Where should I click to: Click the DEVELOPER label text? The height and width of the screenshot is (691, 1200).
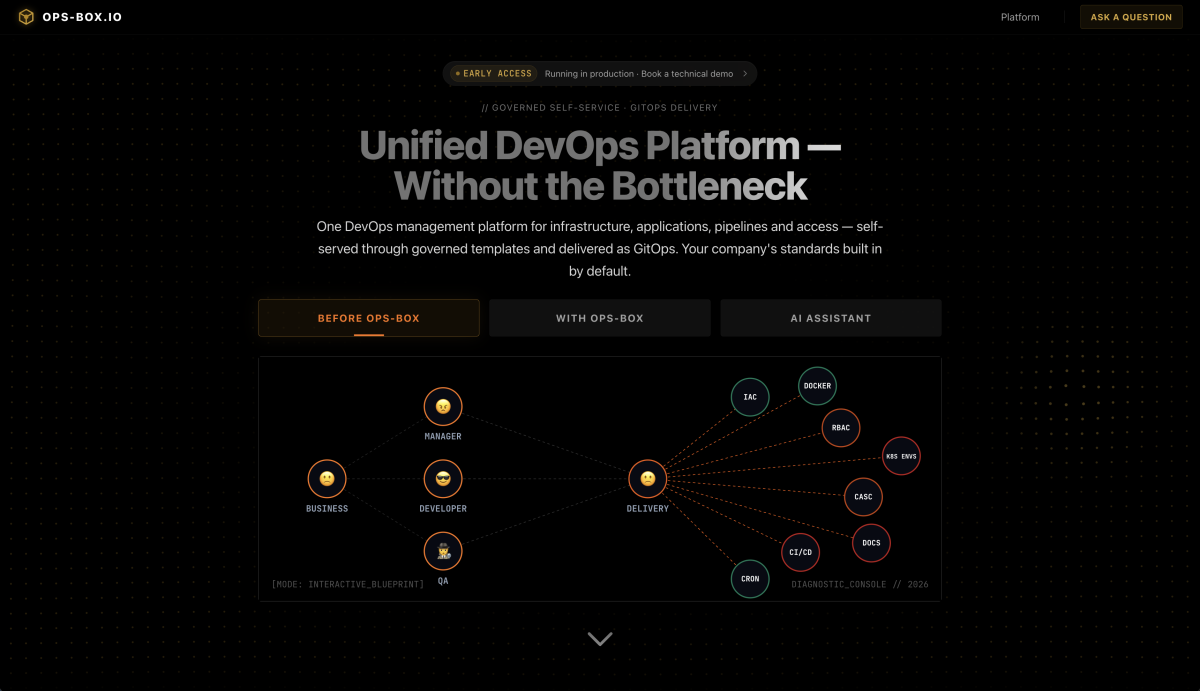coord(443,509)
